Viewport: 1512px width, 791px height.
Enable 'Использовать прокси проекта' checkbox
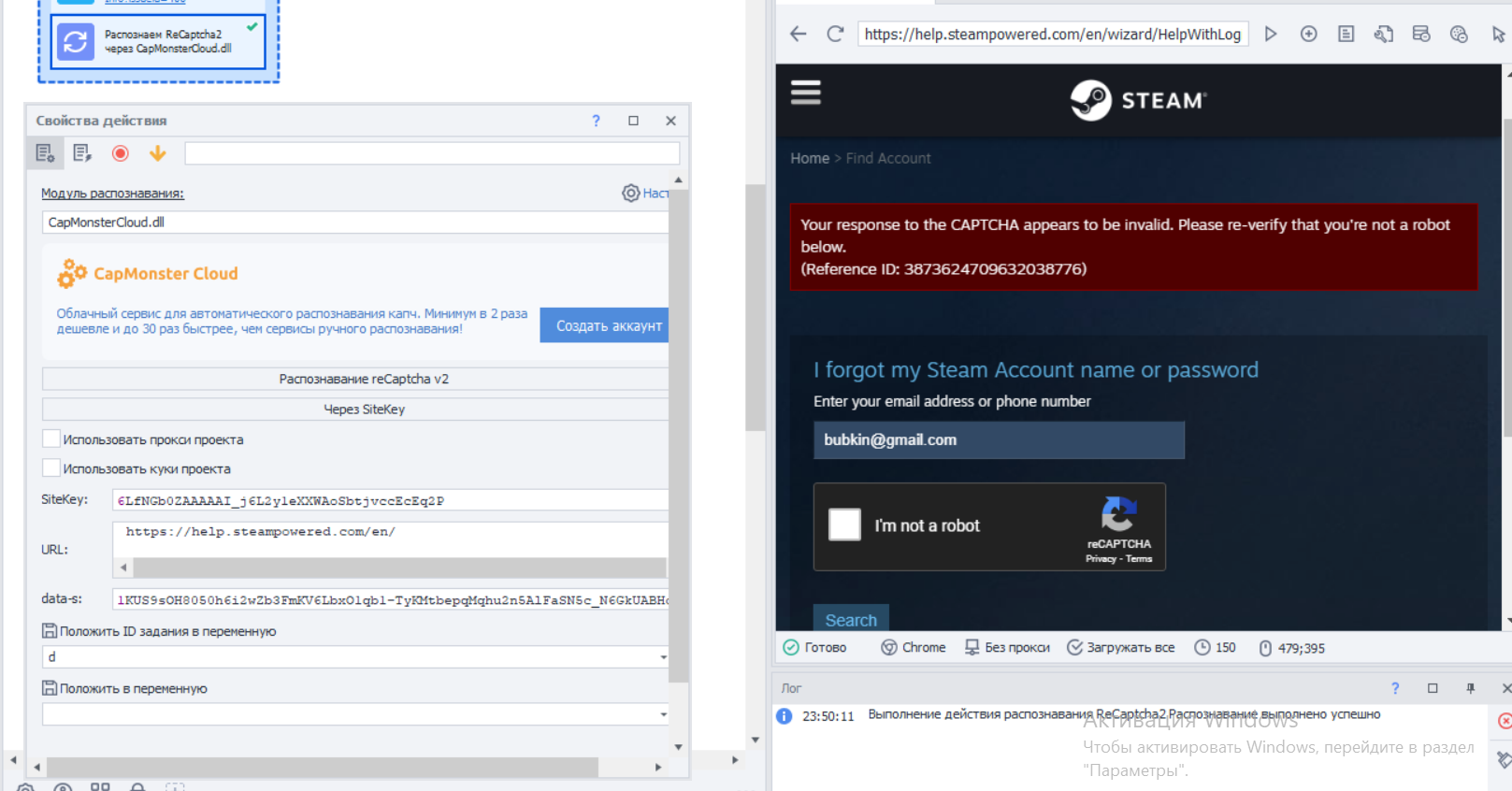(x=51, y=439)
